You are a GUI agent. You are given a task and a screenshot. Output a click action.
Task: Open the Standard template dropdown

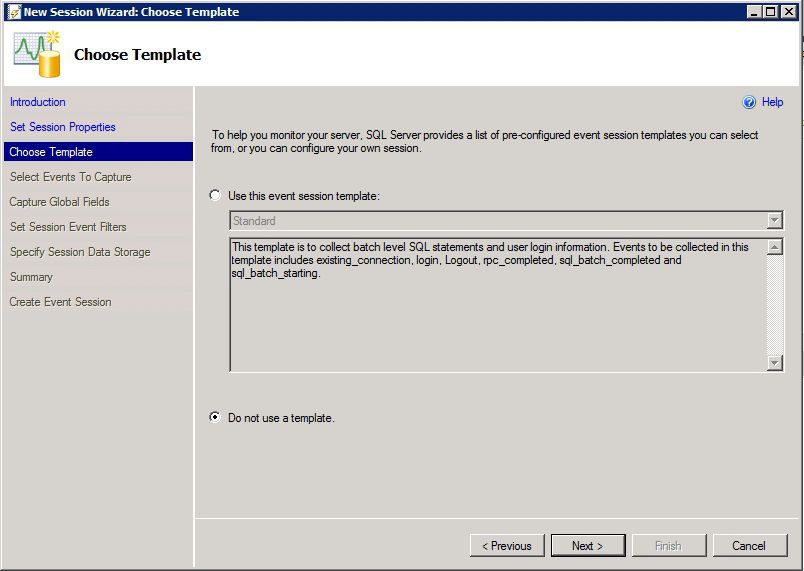click(774, 221)
